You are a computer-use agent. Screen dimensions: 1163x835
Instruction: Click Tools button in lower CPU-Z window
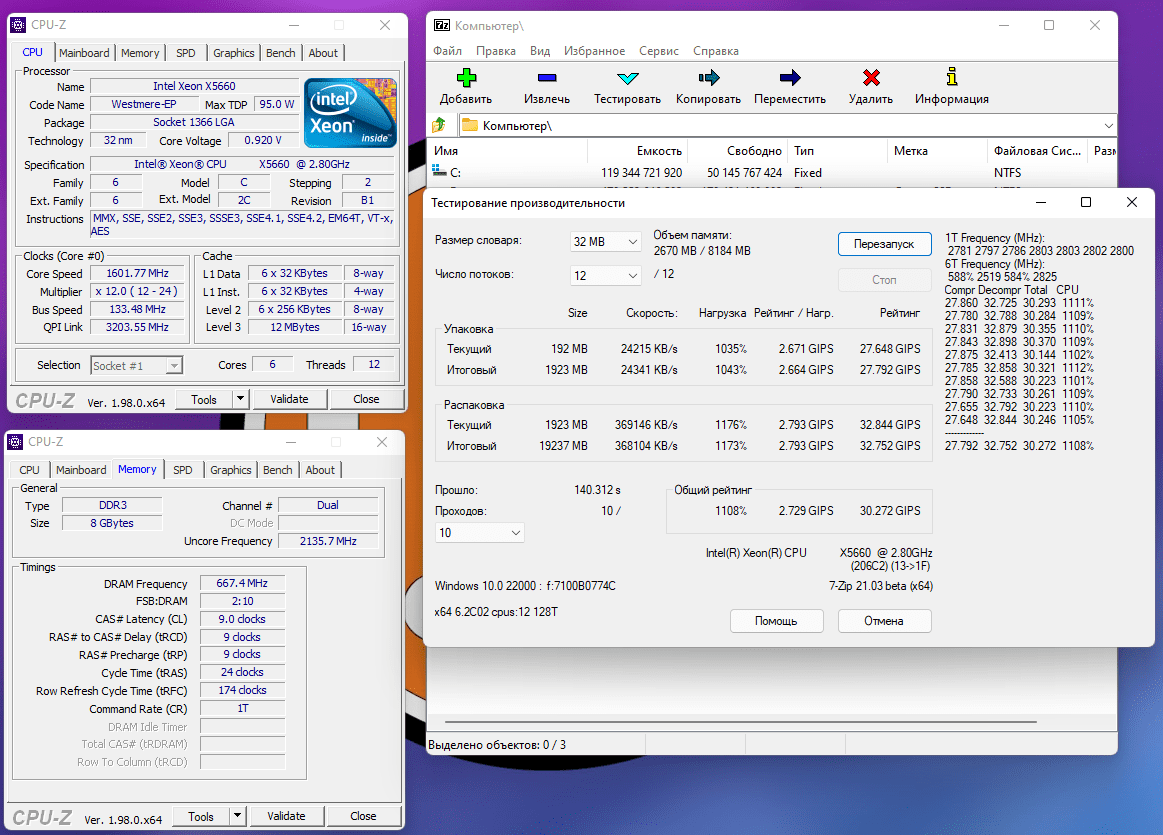pos(201,816)
